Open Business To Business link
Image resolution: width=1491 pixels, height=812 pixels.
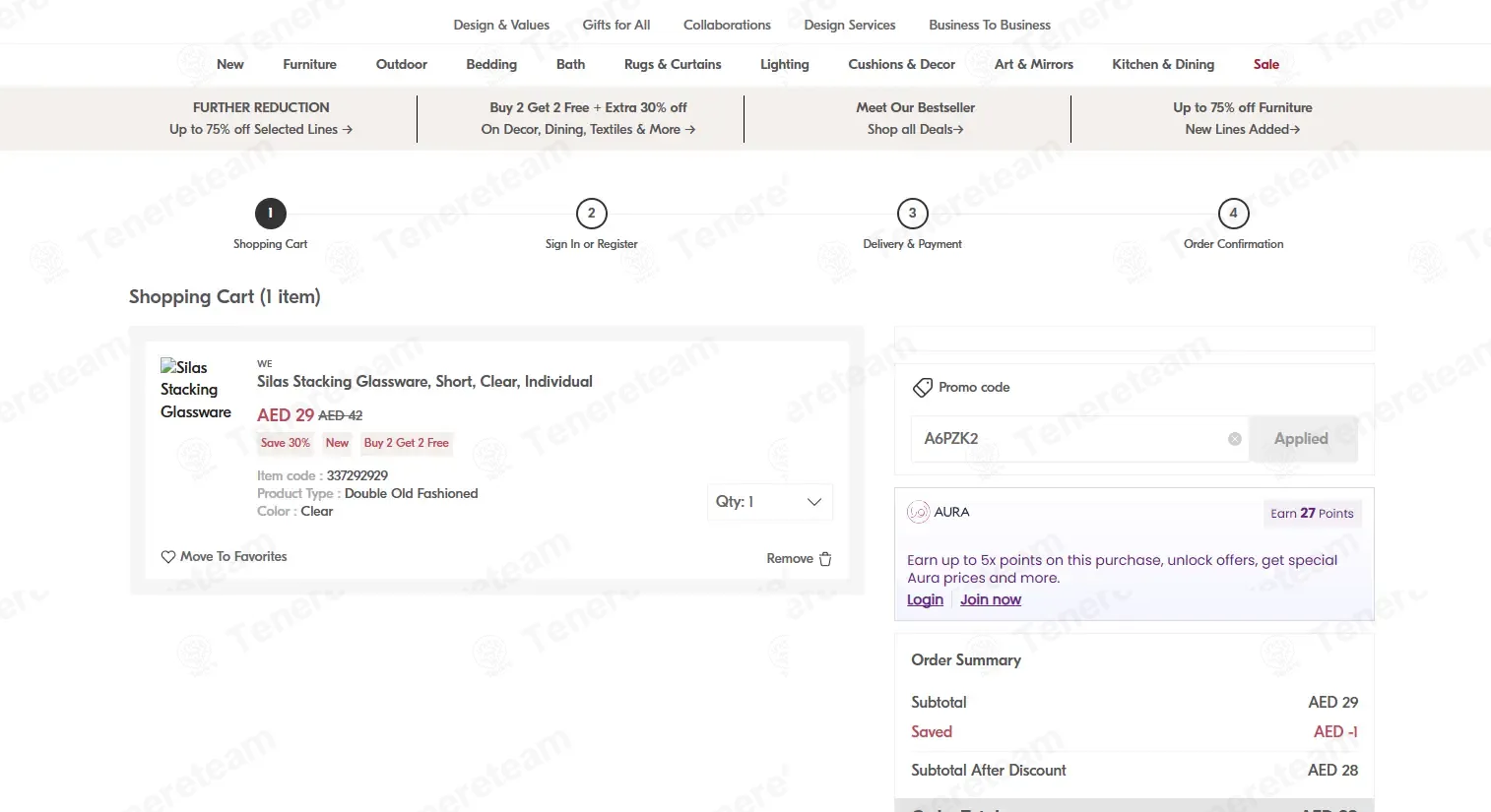990,25
